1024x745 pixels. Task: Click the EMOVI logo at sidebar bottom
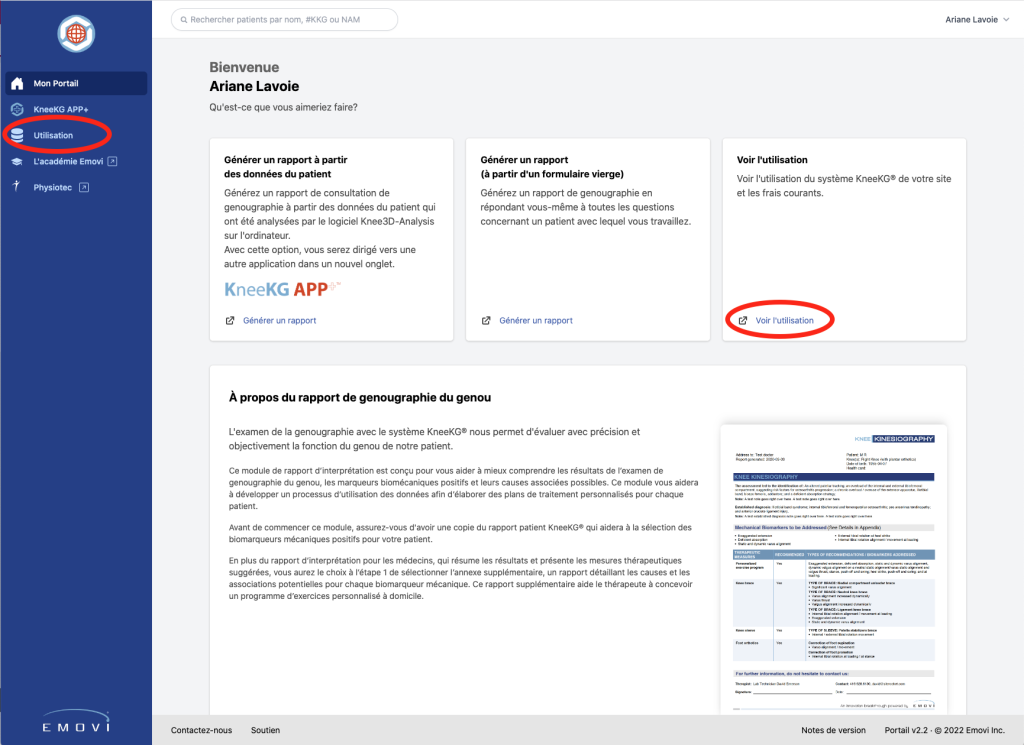[76, 721]
